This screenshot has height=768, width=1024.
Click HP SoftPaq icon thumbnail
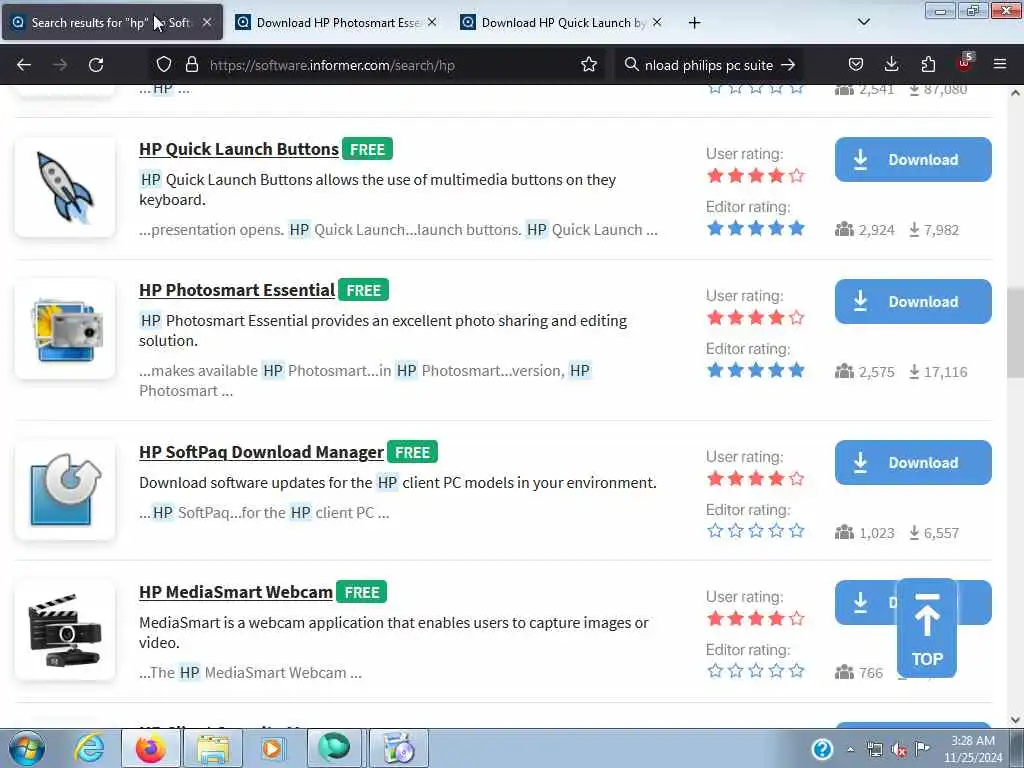(65, 490)
